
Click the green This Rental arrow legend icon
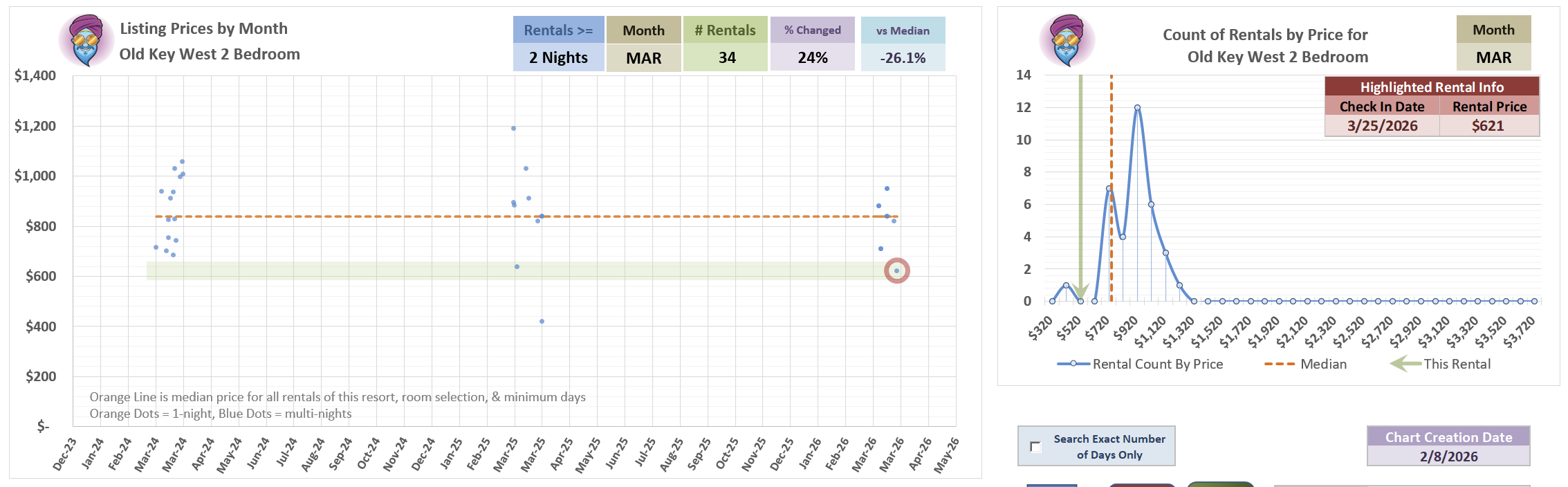(1405, 364)
